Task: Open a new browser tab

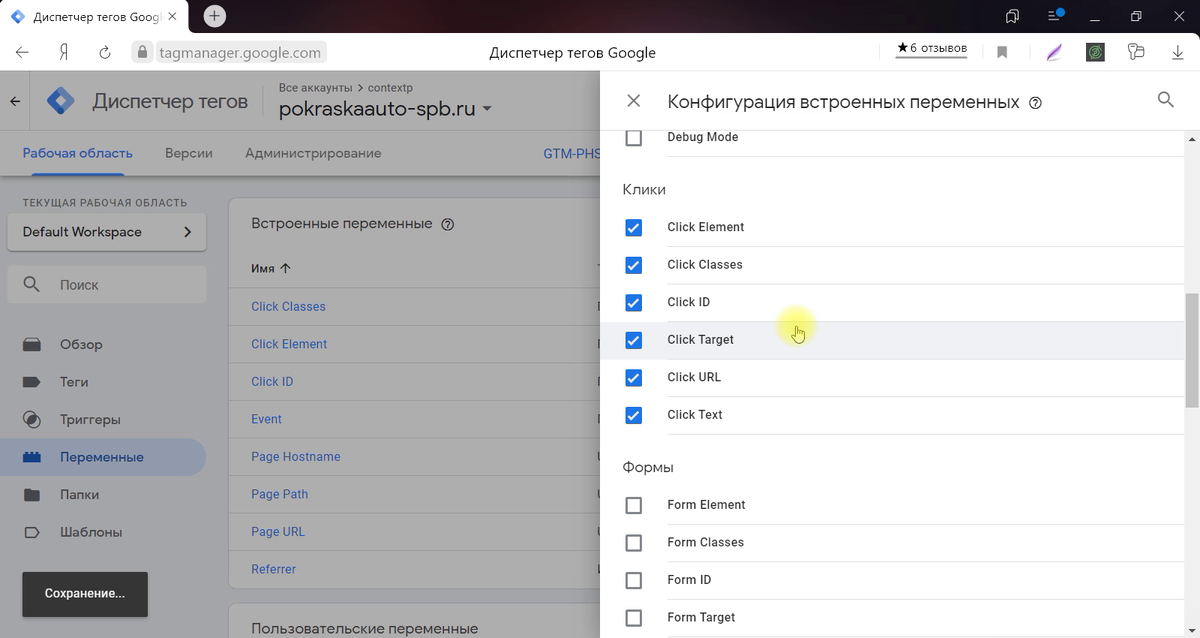Action: [214, 16]
